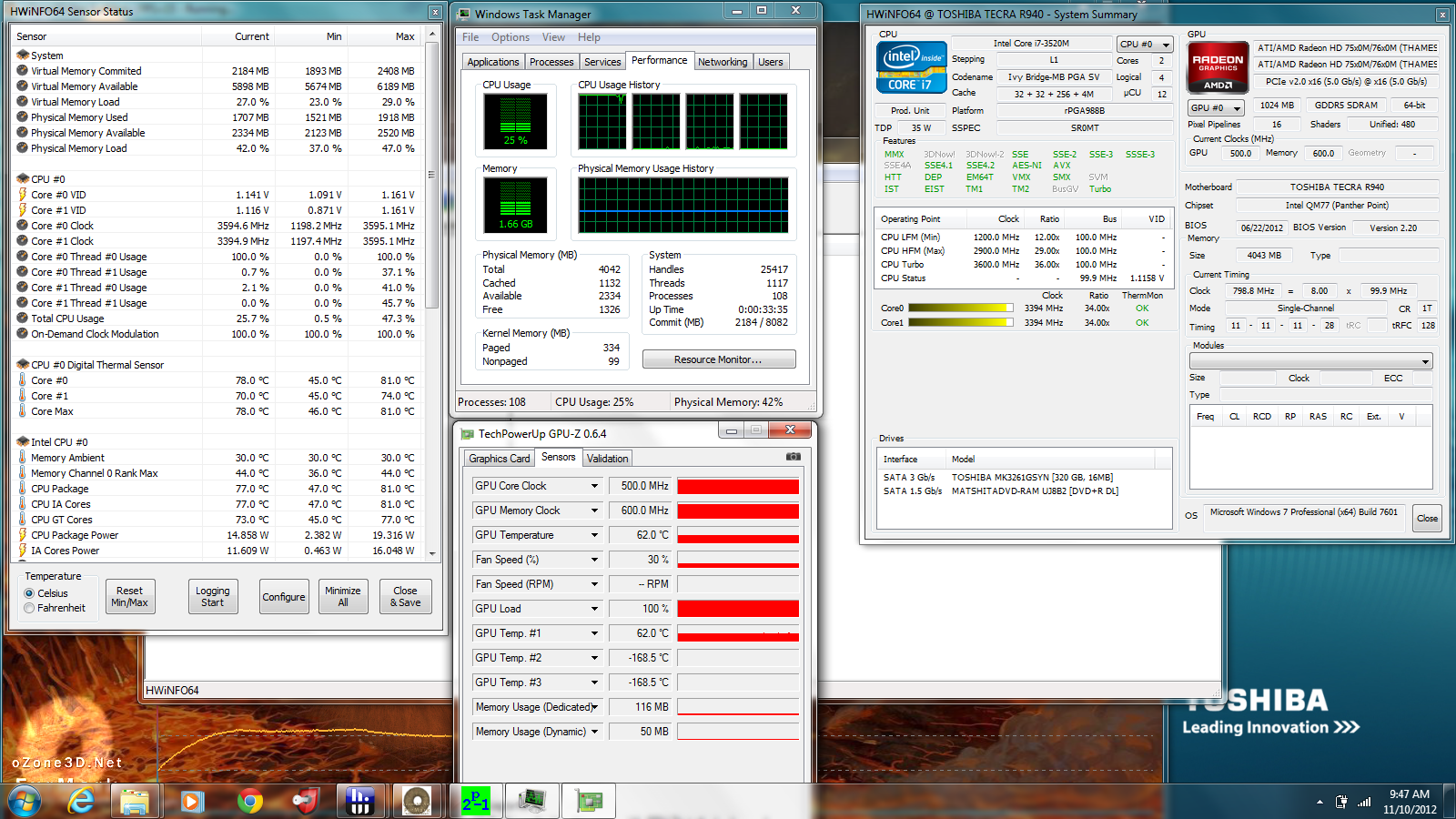1456x819 pixels.
Task: Open Windows Media Player from the taskbar
Action: click(x=192, y=801)
